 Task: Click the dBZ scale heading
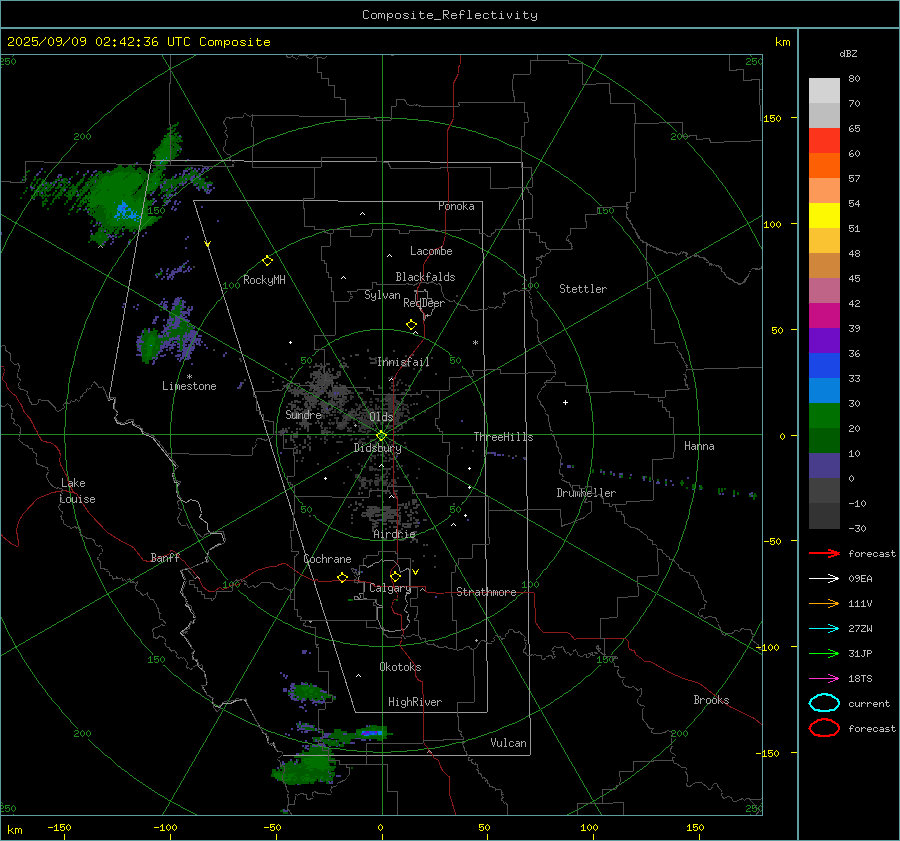[848, 53]
